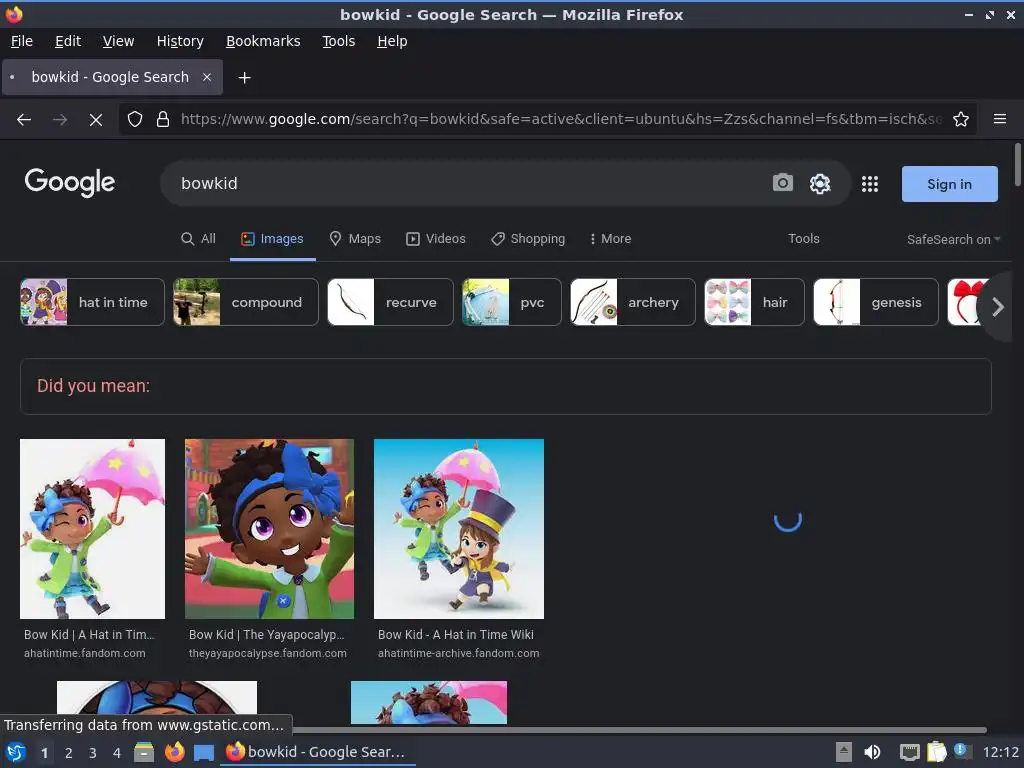Go to the Google logo homepage

70,182
